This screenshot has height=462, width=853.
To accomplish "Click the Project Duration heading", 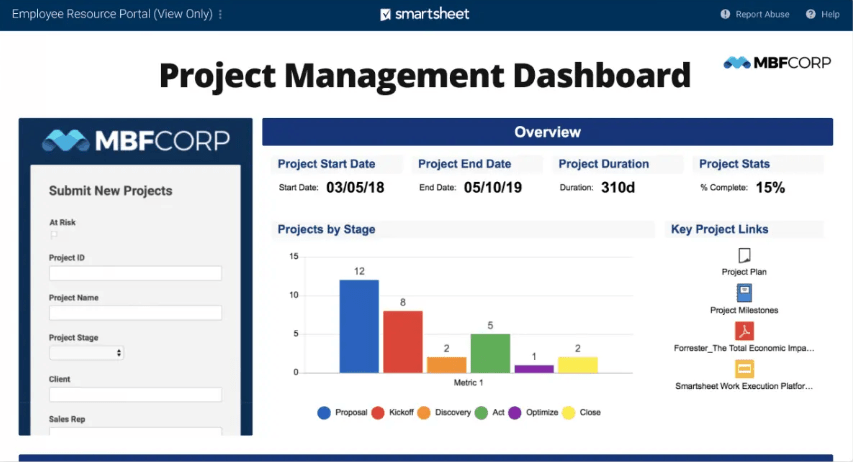I will pyautogui.click(x=604, y=164).
